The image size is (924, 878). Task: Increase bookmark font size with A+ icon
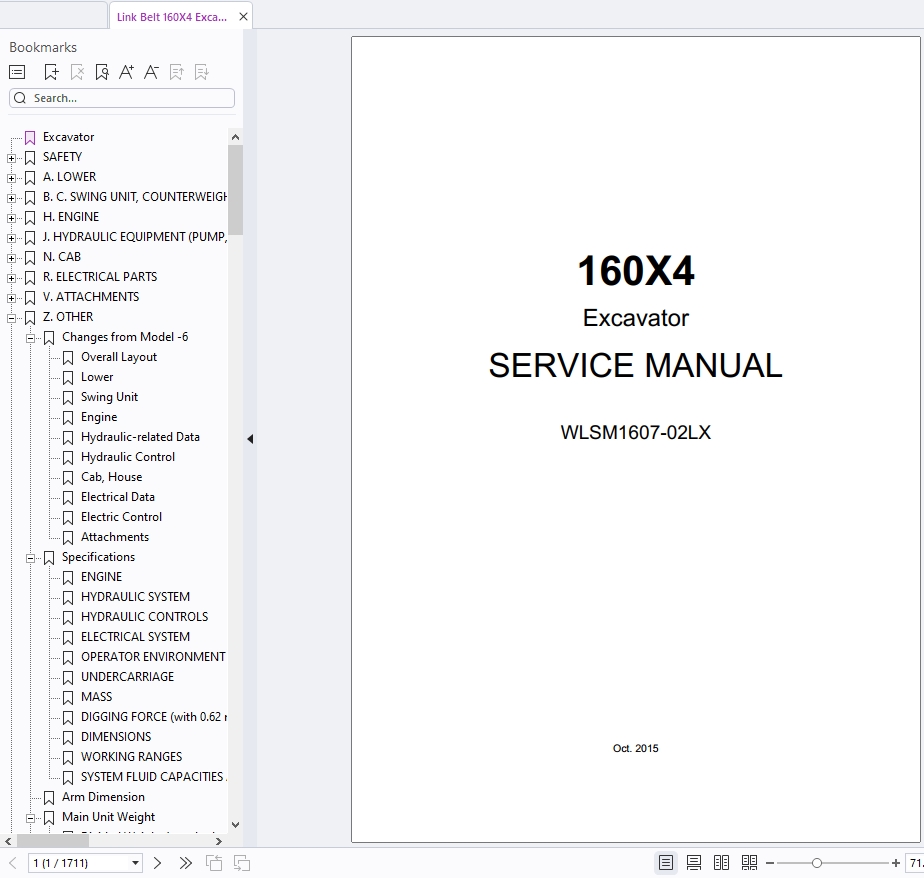[x=126, y=72]
